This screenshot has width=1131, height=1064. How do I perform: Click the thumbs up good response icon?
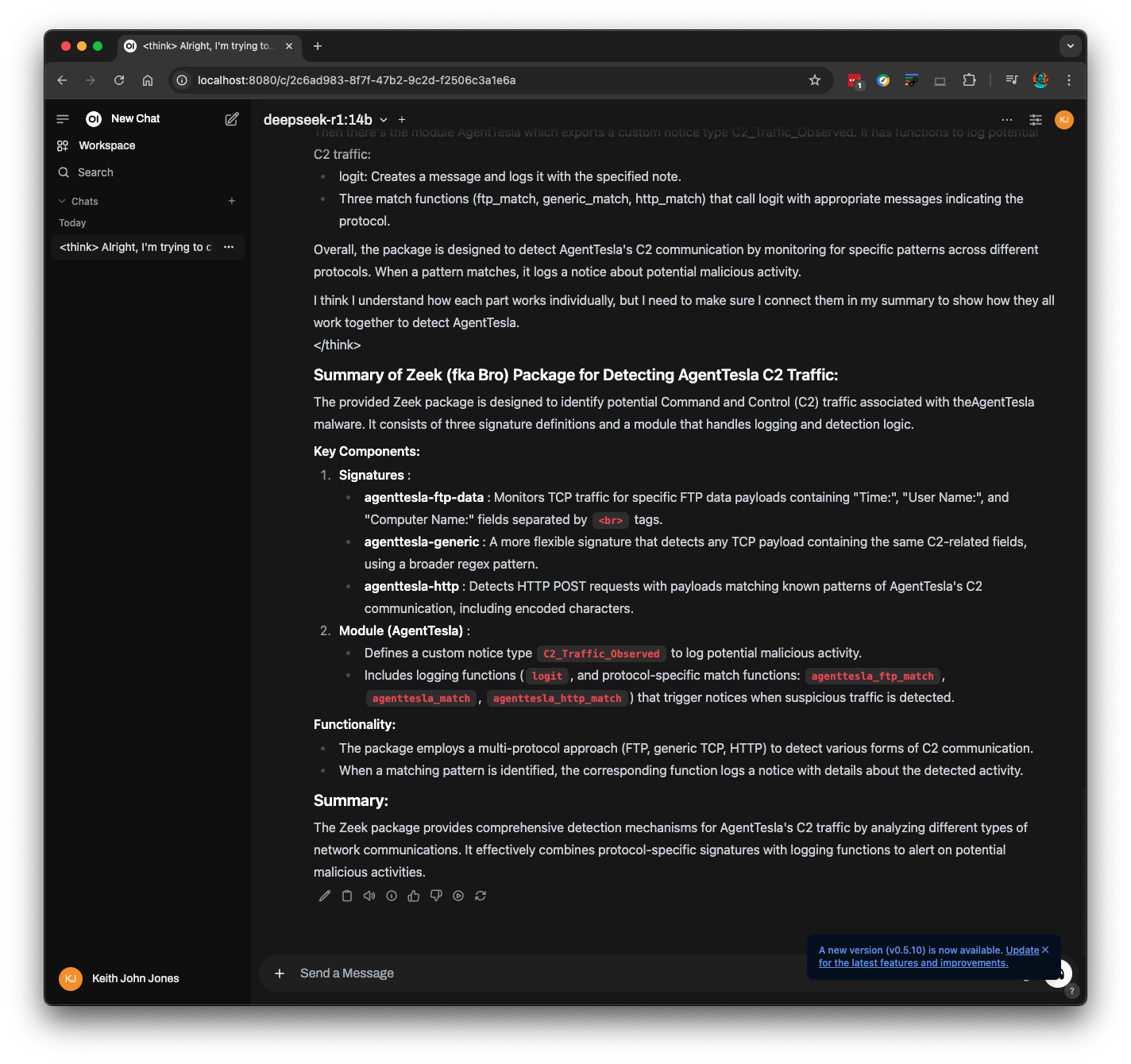pos(414,896)
